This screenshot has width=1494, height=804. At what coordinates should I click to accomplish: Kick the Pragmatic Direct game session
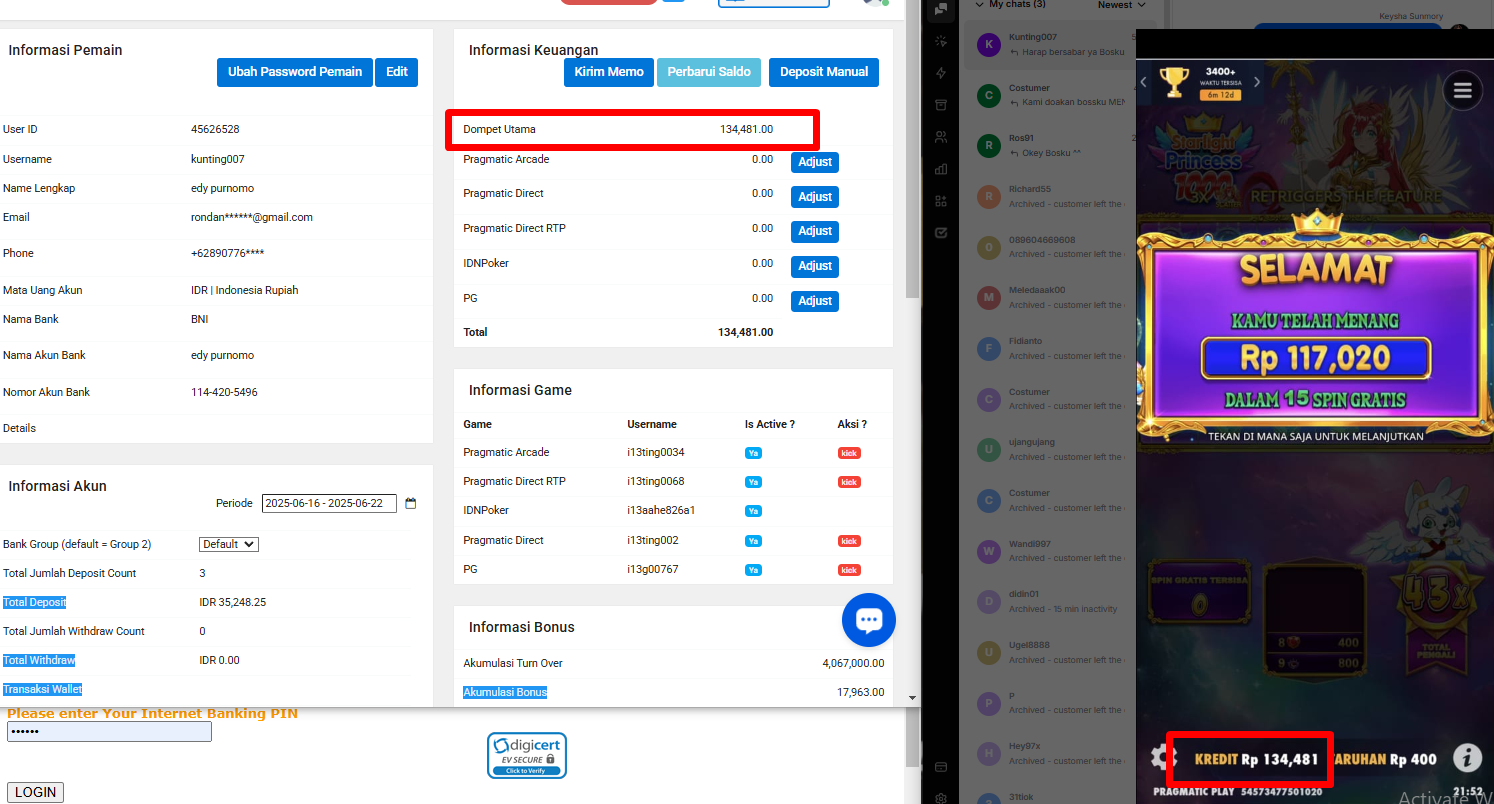pyautogui.click(x=849, y=541)
